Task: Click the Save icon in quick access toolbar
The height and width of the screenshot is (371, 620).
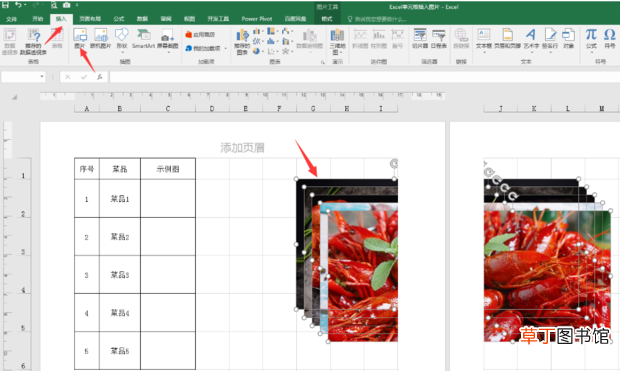Action: (x=6, y=5)
